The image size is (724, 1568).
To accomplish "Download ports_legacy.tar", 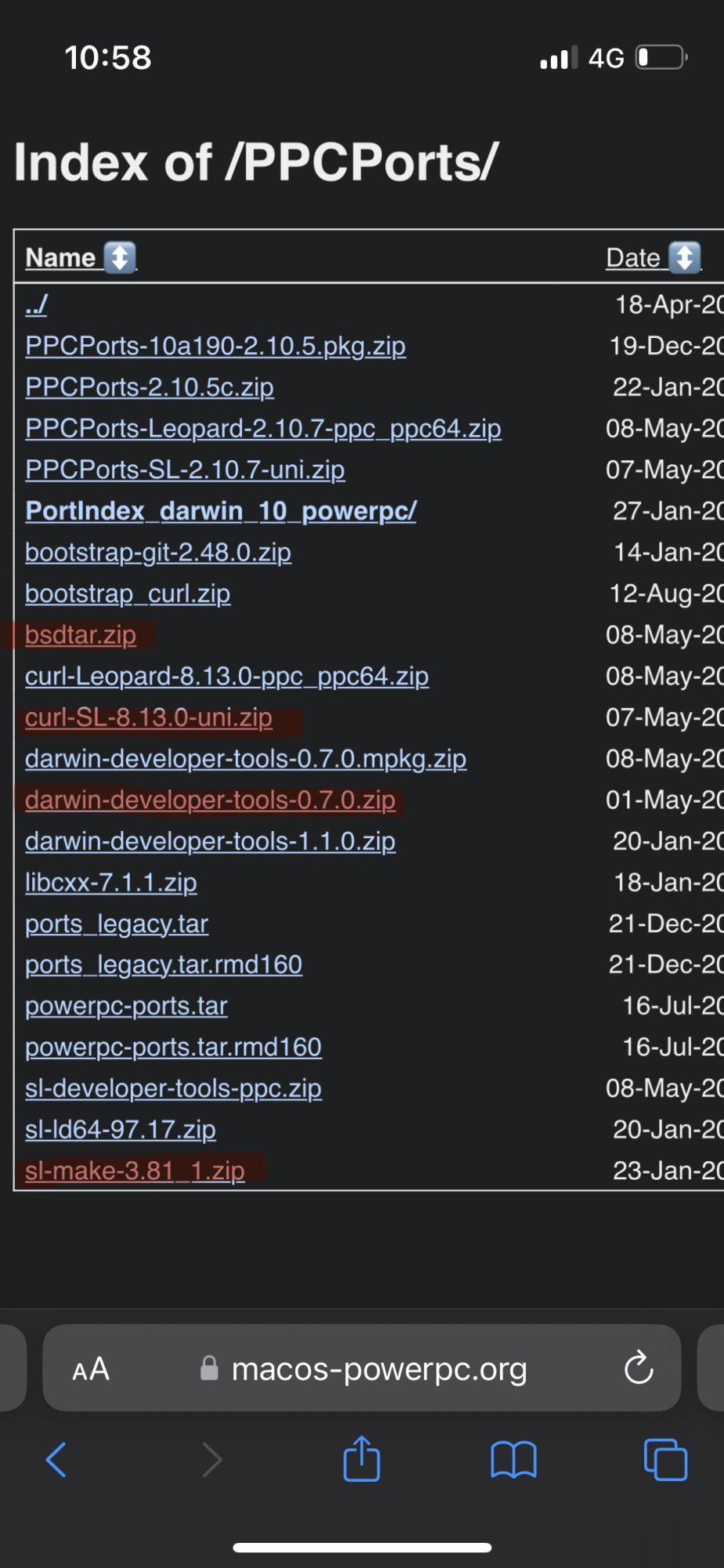I will pos(117,924).
